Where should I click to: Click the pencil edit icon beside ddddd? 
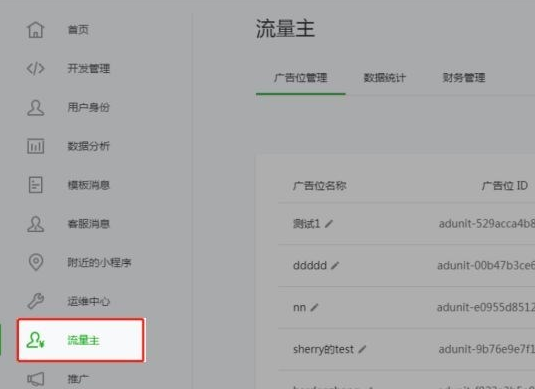pyautogui.click(x=335, y=265)
